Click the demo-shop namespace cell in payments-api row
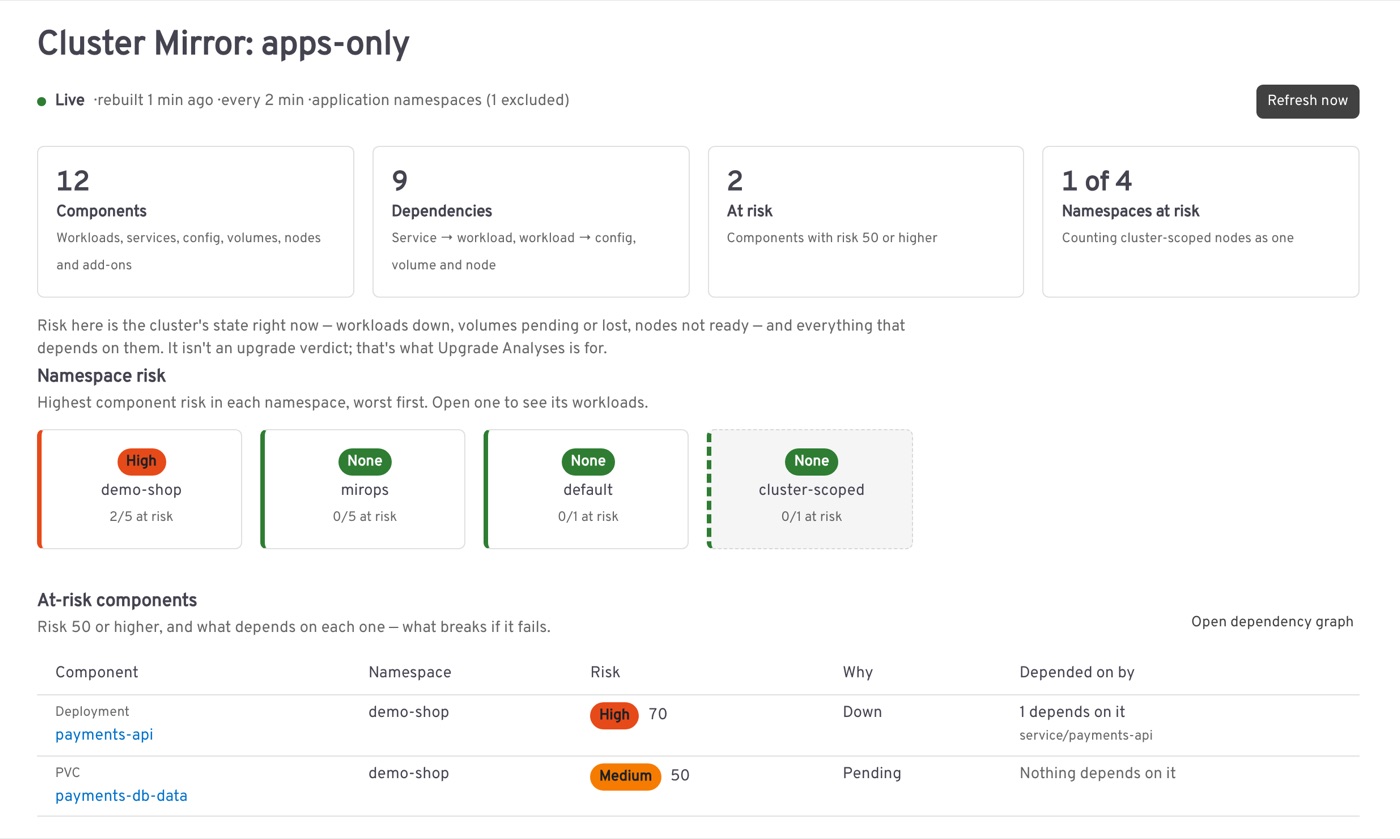Viewport: 1400px width, 839px height. pos(409,713)
